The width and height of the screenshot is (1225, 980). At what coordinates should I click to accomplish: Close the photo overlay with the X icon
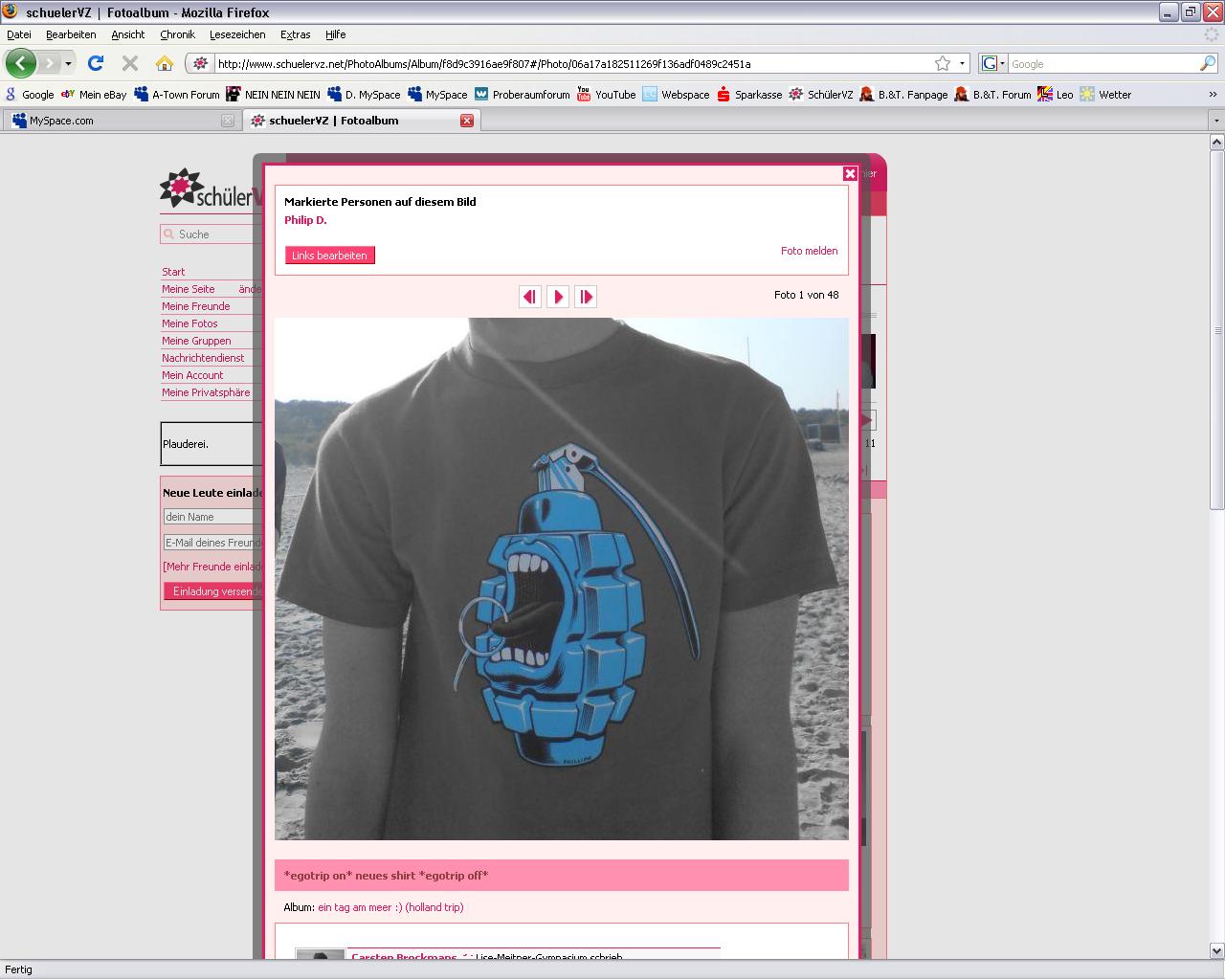(x=850, y=173)
